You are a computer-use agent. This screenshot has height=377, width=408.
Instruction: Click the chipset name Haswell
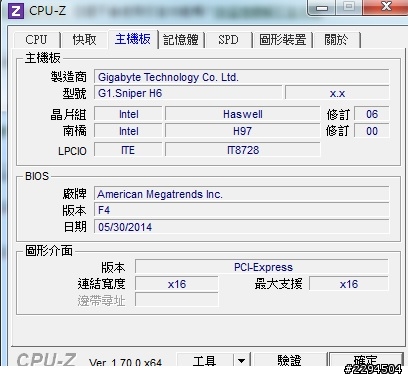tap(243, 114)
